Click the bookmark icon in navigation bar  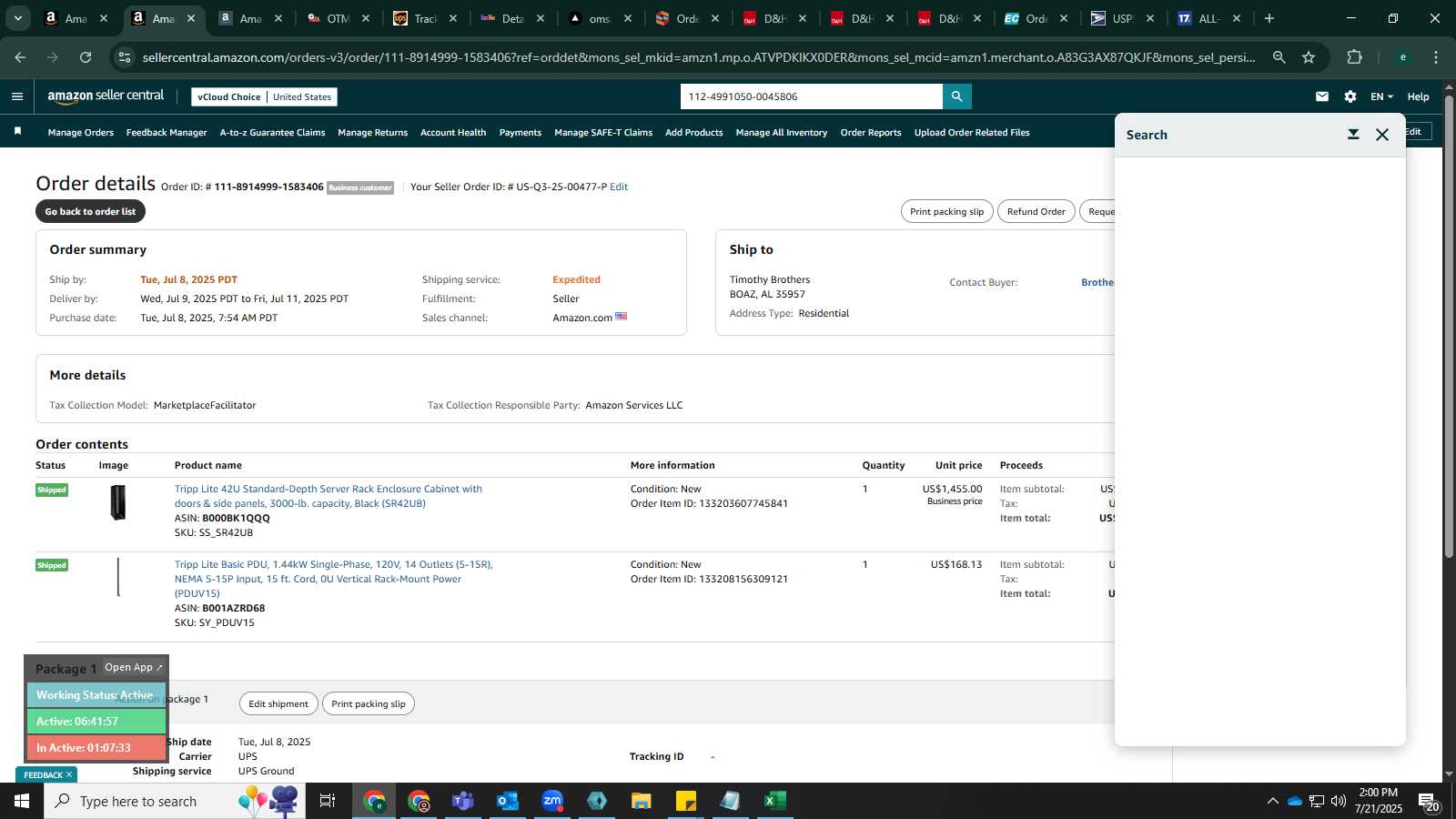(x=17, y=132)
